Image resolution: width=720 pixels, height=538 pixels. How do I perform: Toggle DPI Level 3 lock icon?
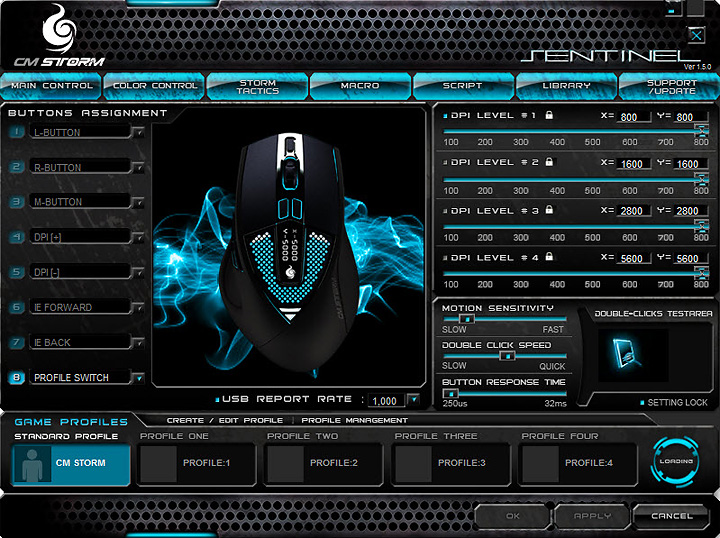coord(549,210)
